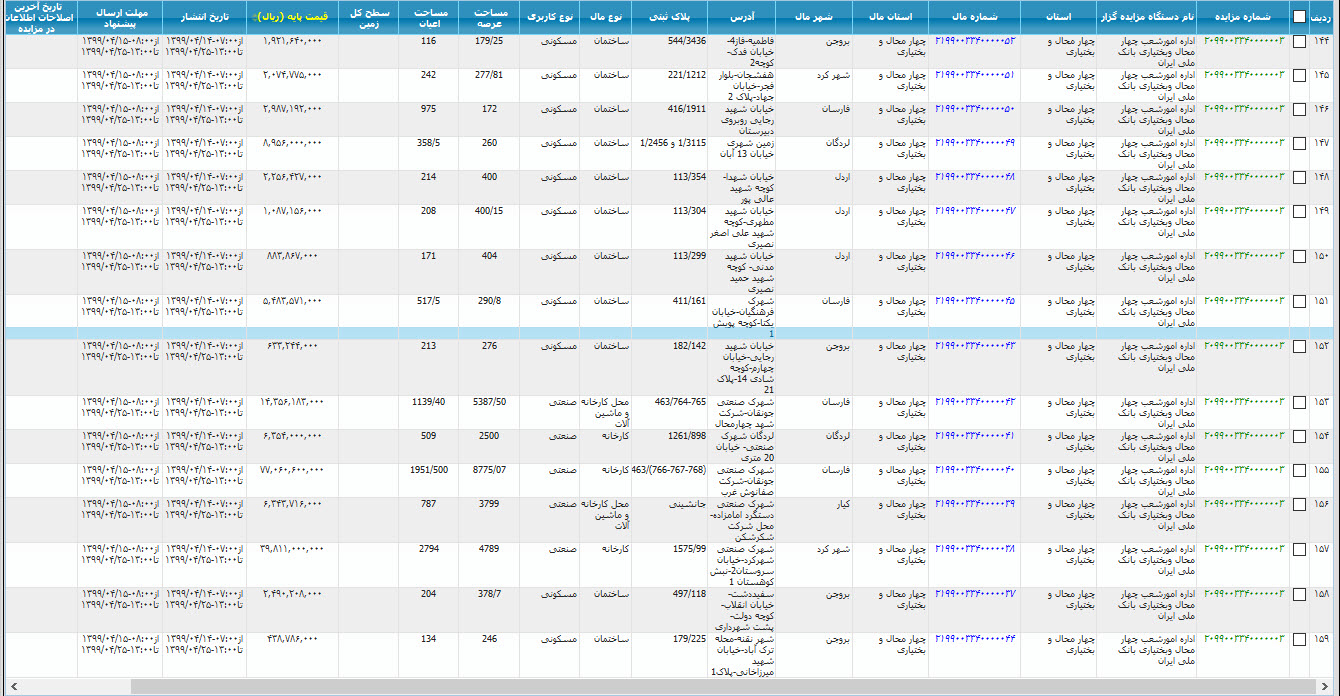The height and width of the screenshot is (696, 1340).
Task: Select checkbox of row 150
Action: pos(1298,256)
